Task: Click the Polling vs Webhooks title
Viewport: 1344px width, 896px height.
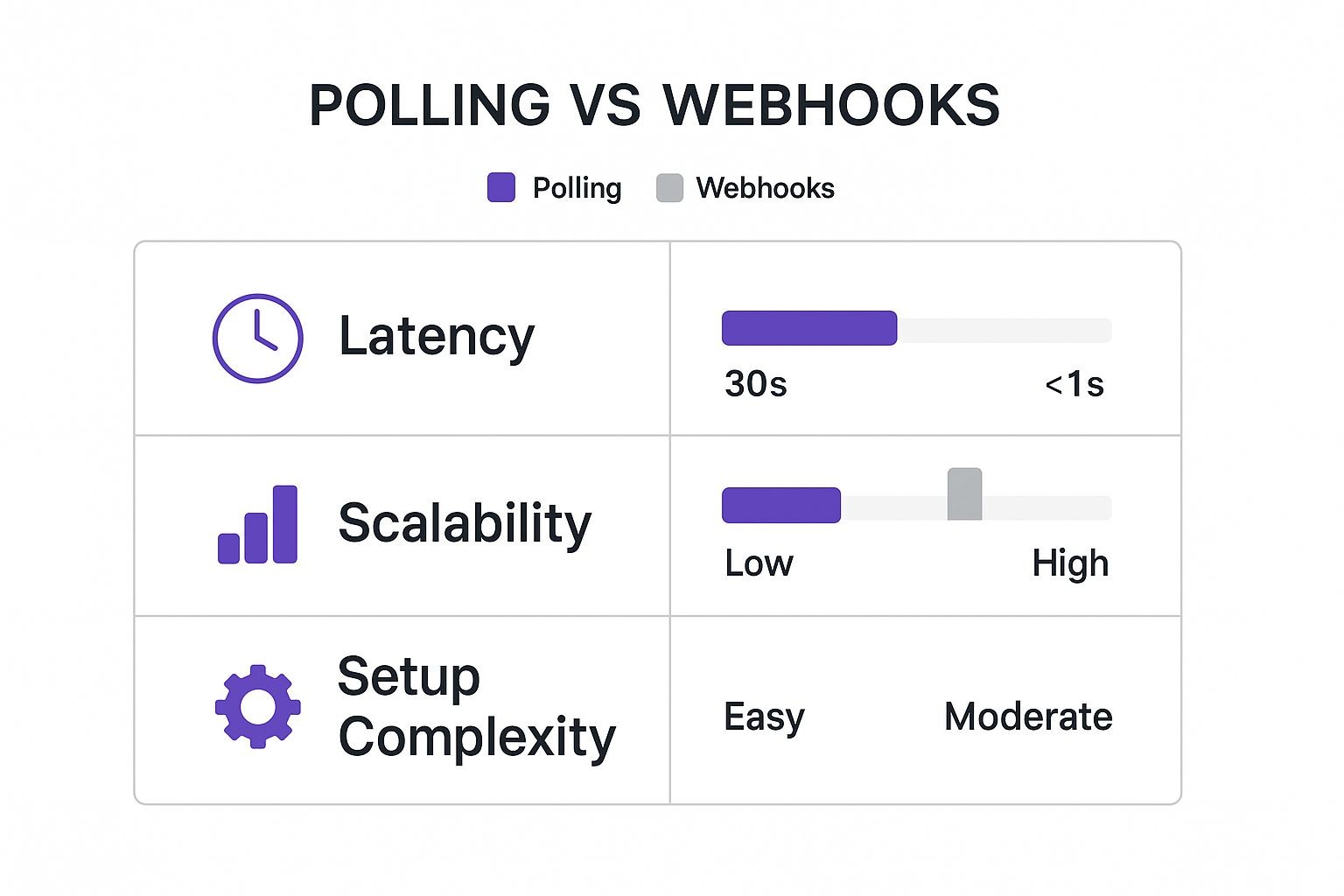Action: (x=654, y=106)
